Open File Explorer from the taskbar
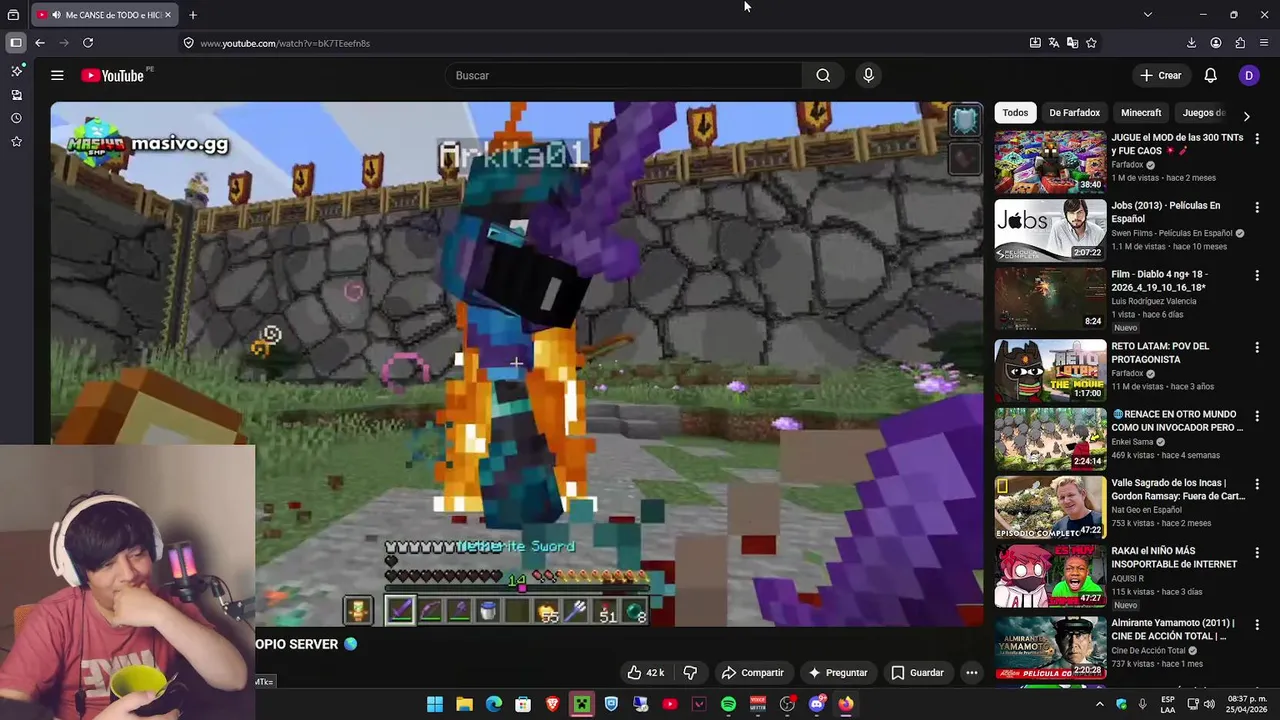 point(464,704)
